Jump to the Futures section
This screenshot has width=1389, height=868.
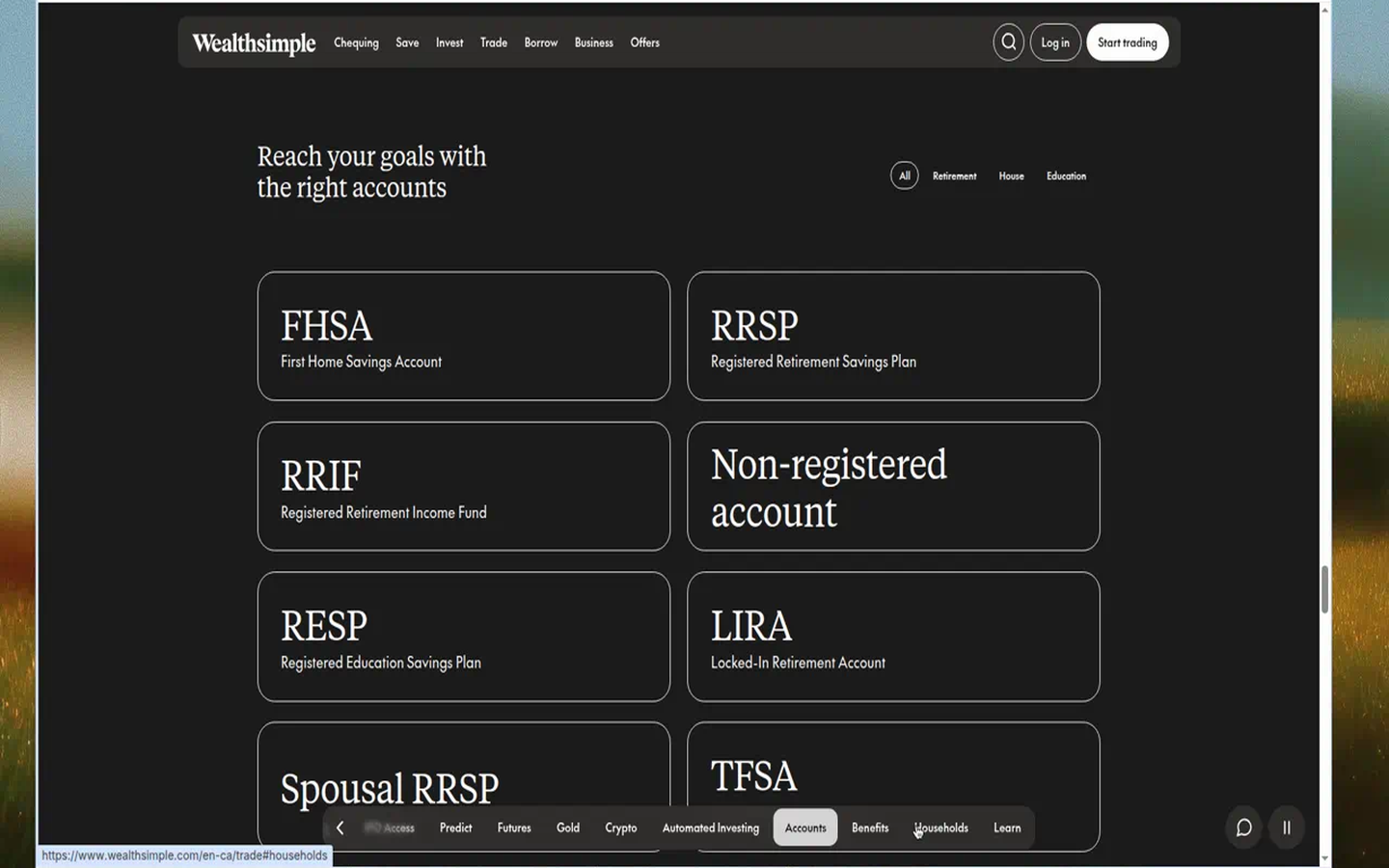[x=514, y=827]
